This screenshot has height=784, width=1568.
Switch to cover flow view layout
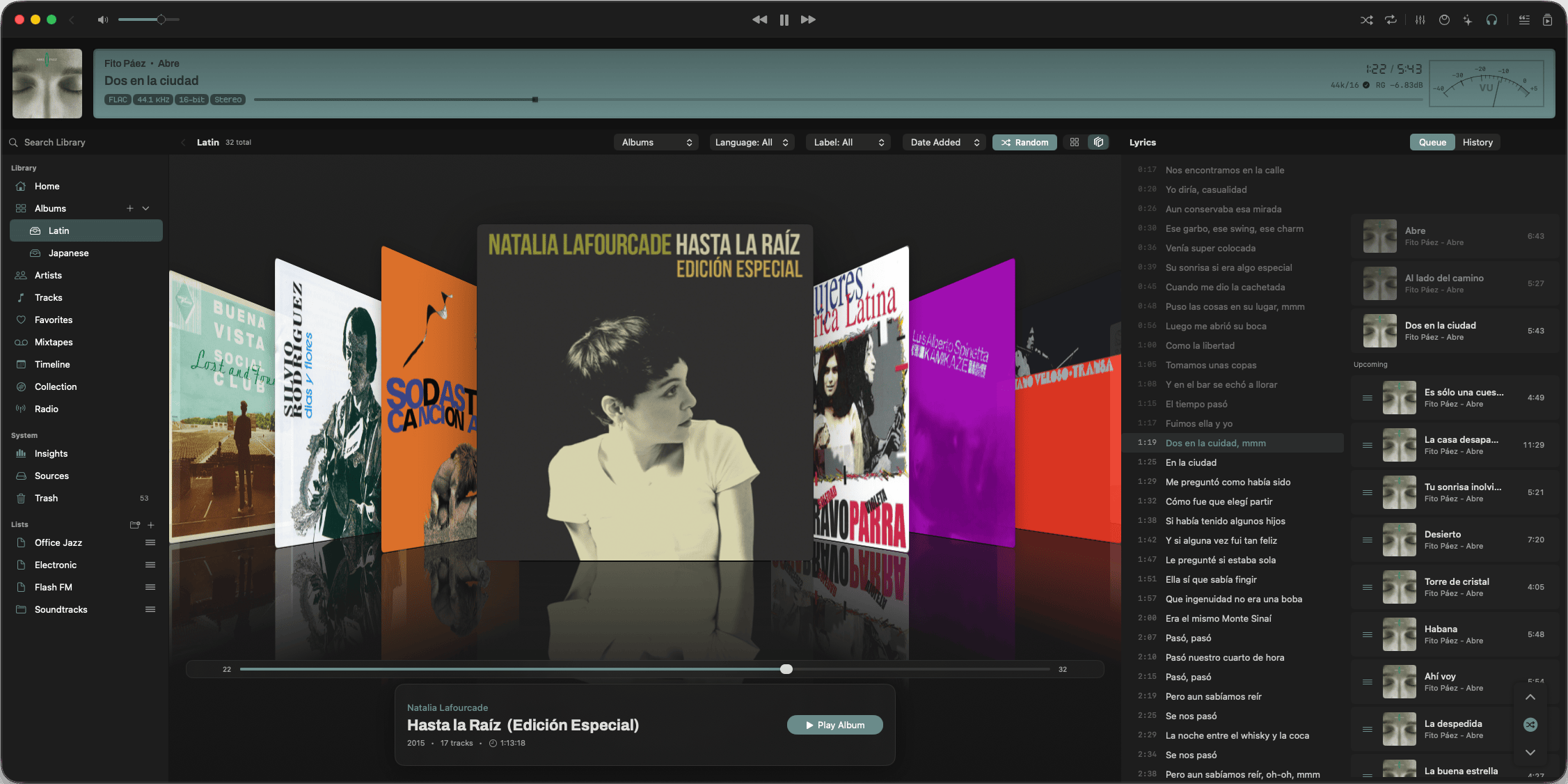pyautogui.click(x=1098, y=143)
